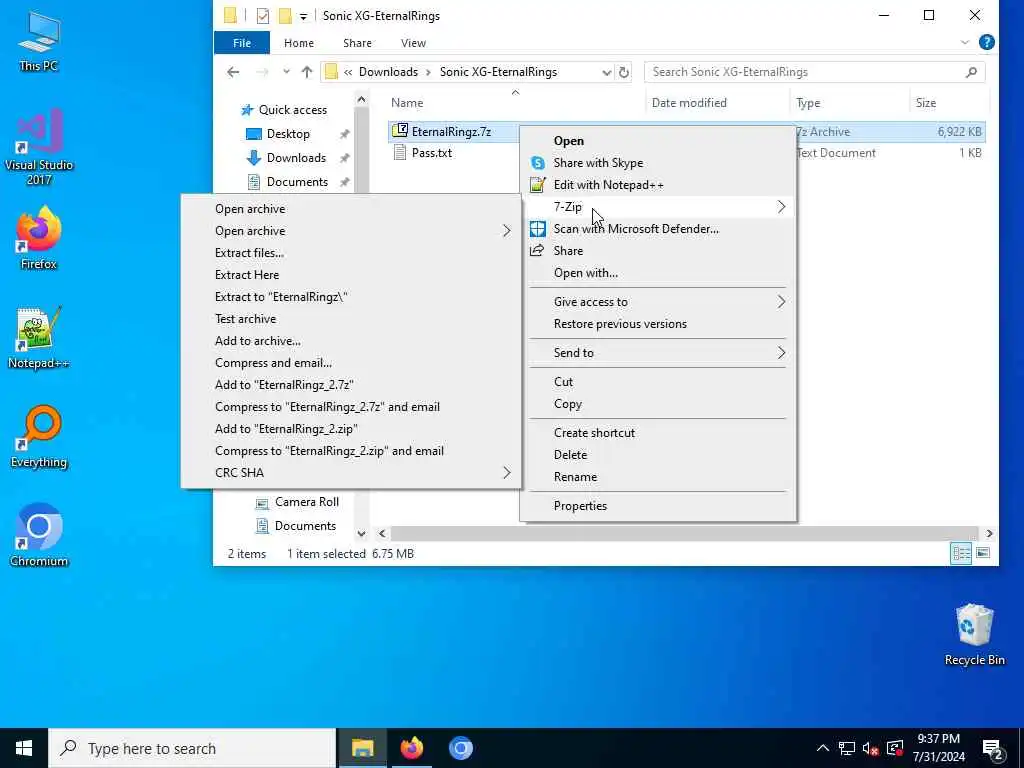Open the This PC desktop icon

(39, 40)
